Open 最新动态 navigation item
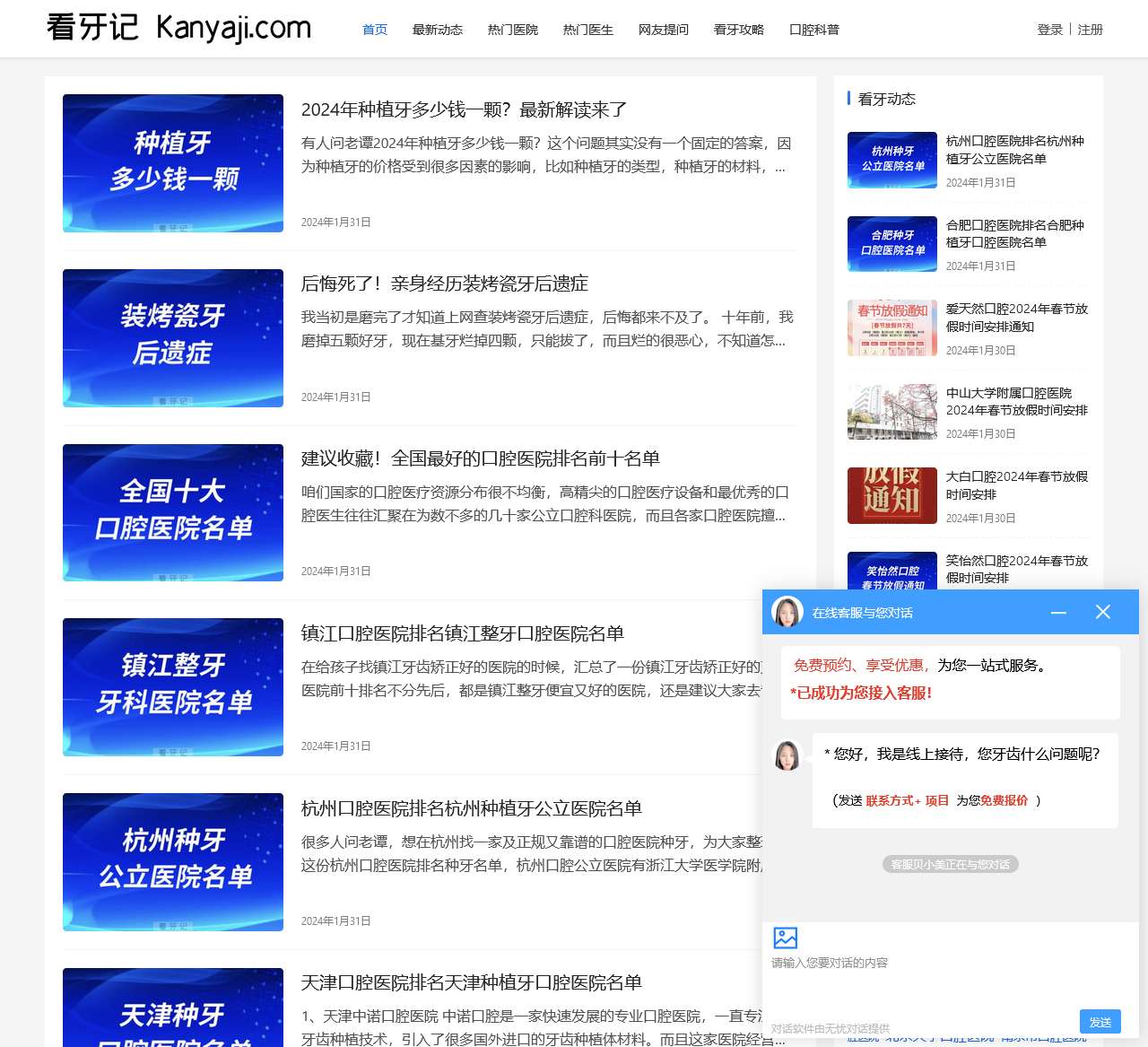Viewport: 1148px width, 1047px height. point(438,30)
